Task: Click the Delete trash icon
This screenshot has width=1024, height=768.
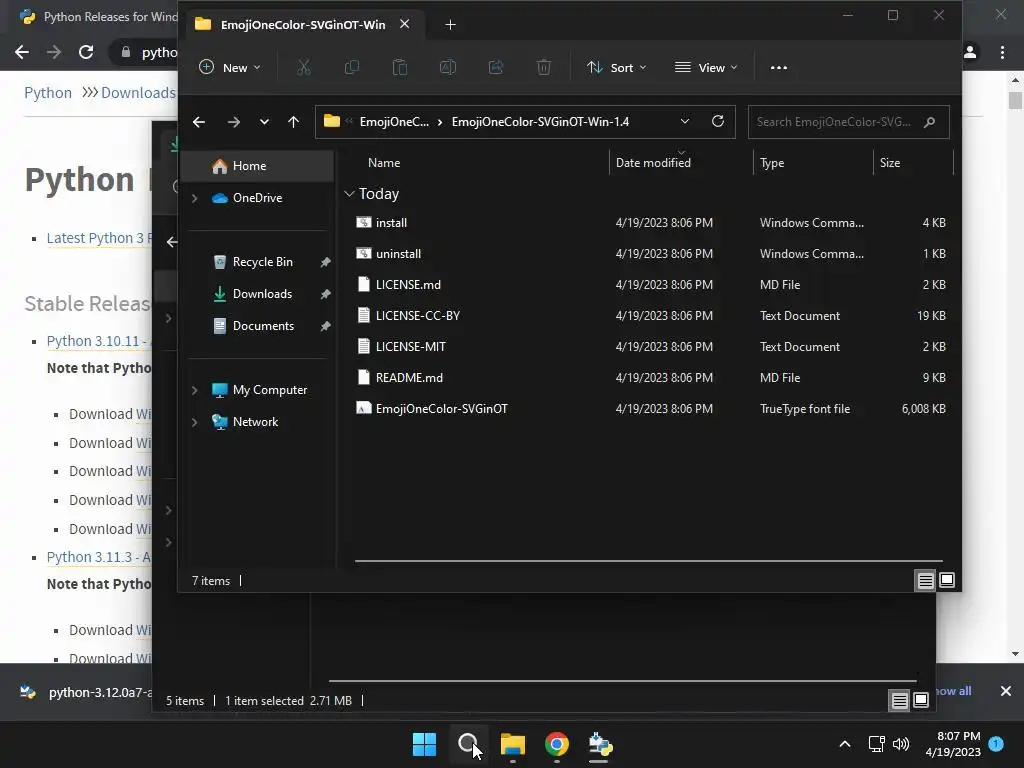Action: click(x=543, y=67)
